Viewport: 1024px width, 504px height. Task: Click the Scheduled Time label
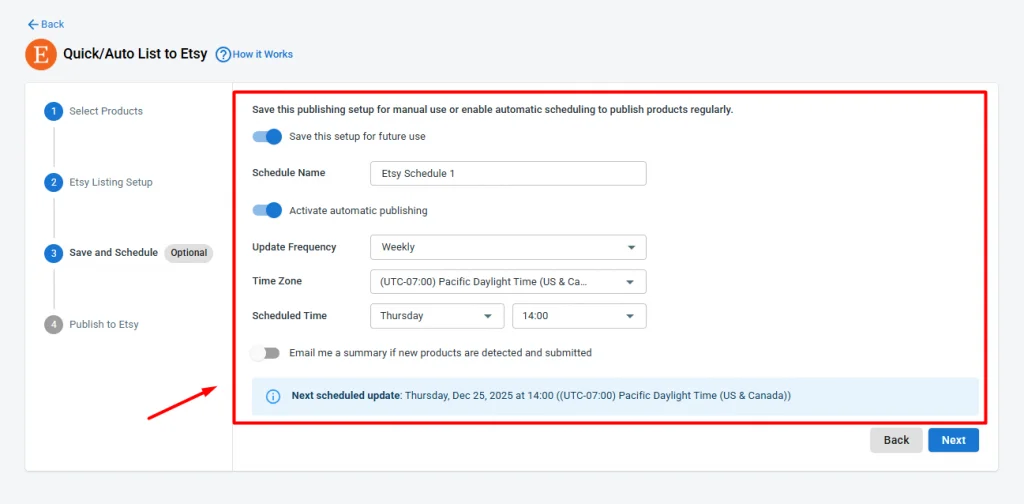(289, 315)
